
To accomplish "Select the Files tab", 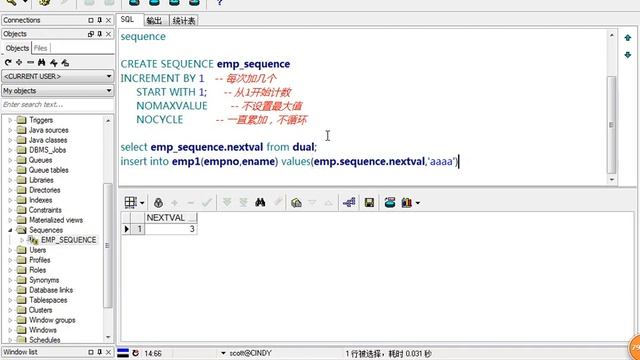I will click(x=40, y=48).
